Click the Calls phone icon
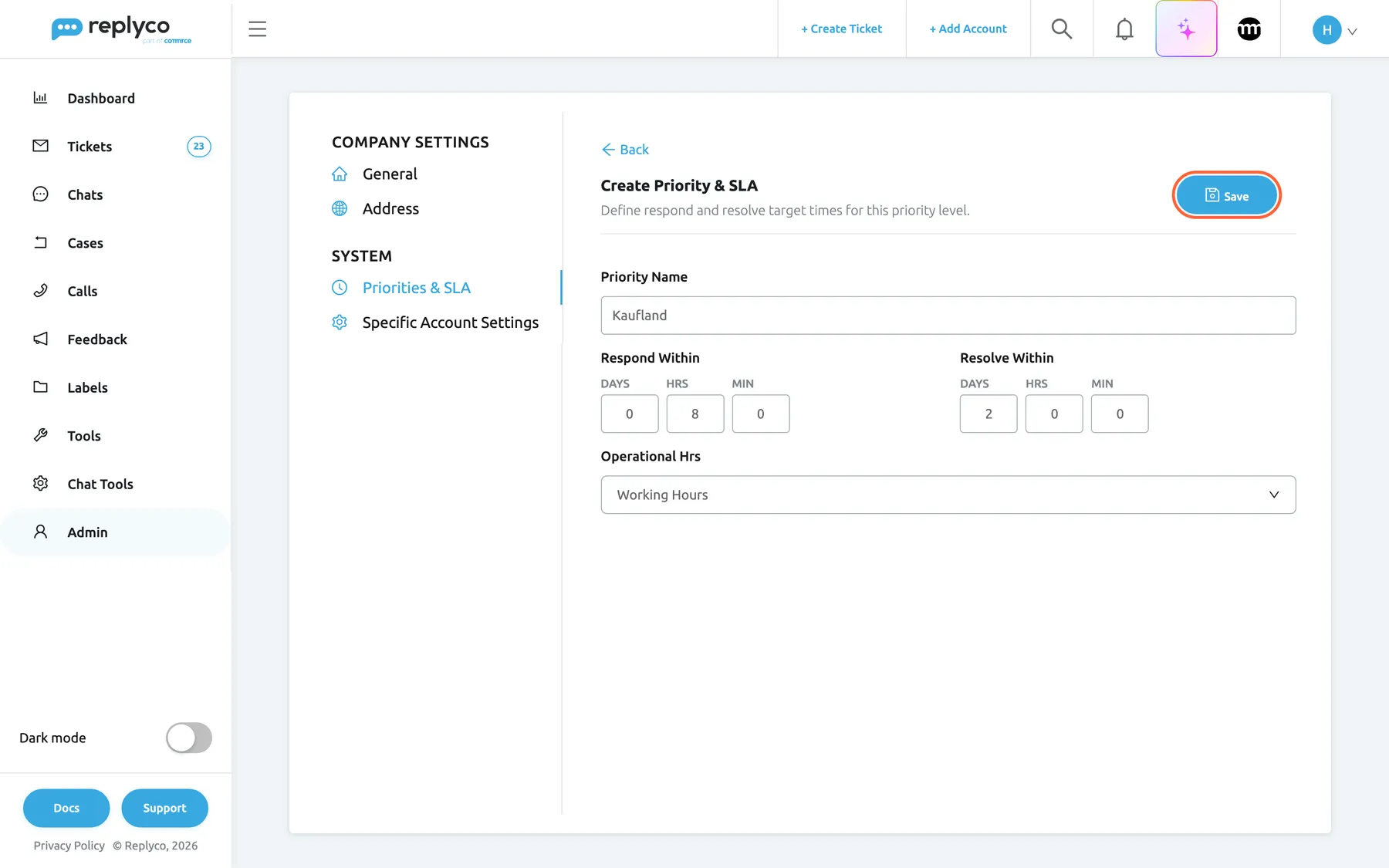The image size is (1389, 868). coord(41,291)
